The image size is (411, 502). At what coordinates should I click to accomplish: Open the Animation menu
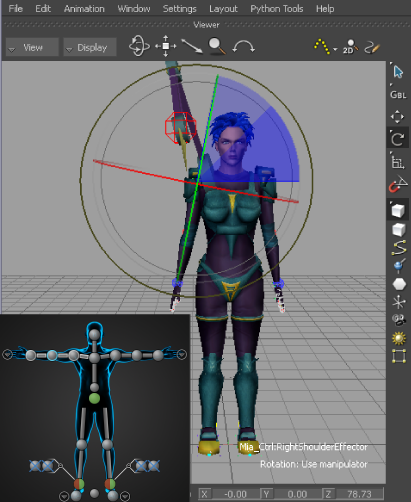(84, 9)
